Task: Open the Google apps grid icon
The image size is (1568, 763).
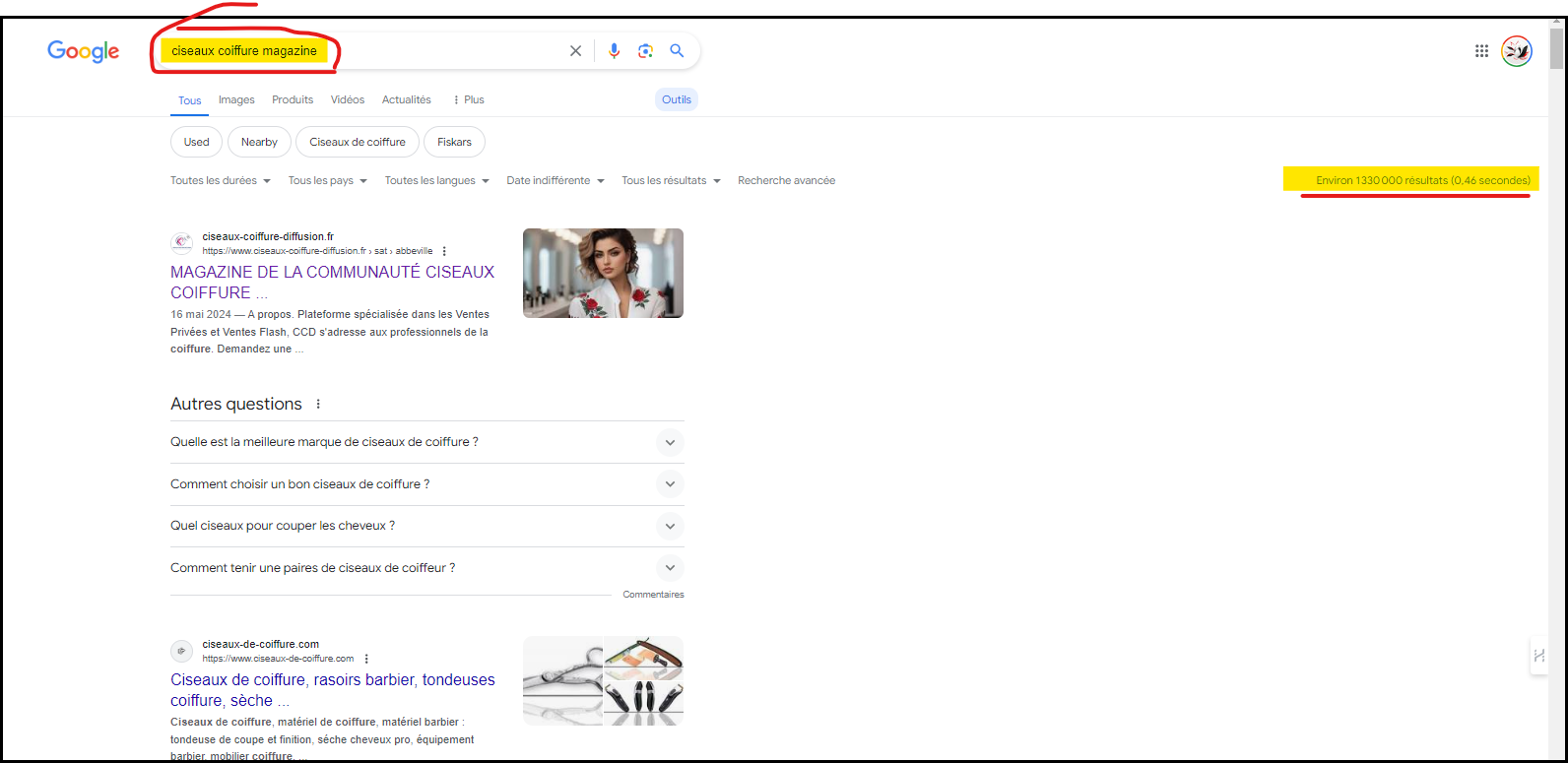Action: pos(1481,51)
